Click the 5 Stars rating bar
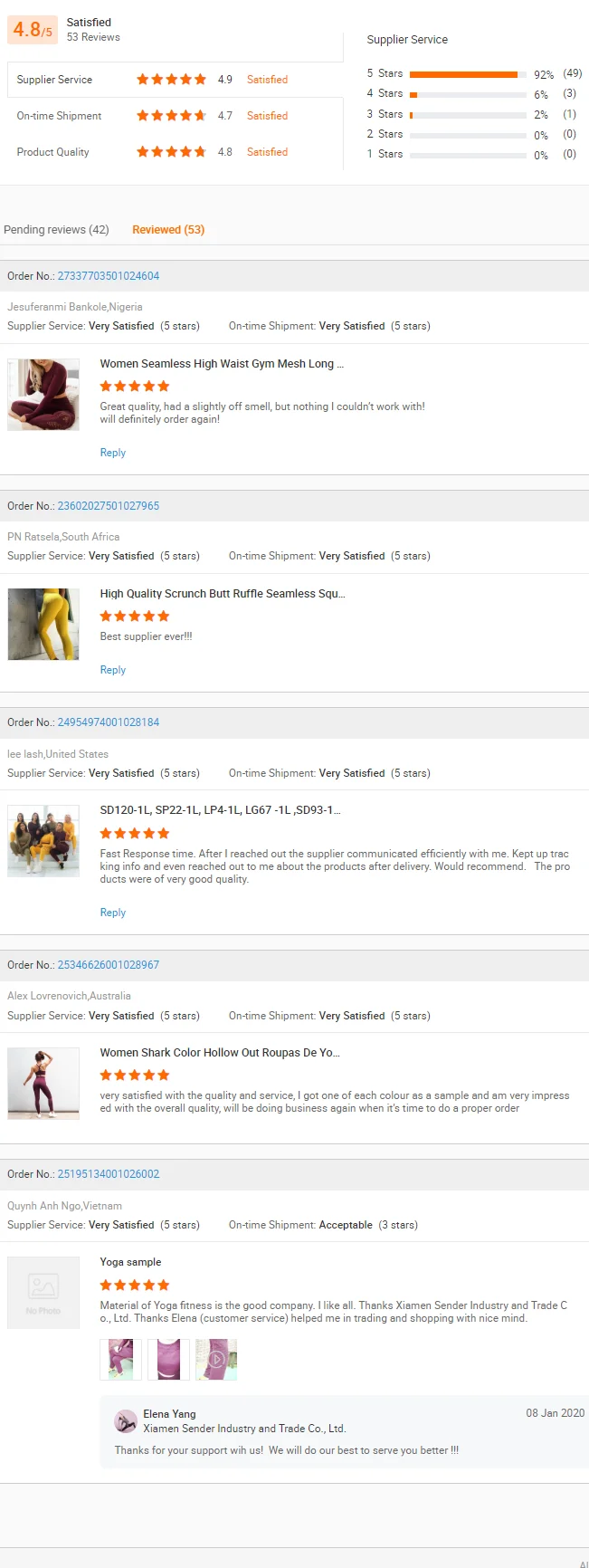589x1568 pixels. tap(468, 74)
